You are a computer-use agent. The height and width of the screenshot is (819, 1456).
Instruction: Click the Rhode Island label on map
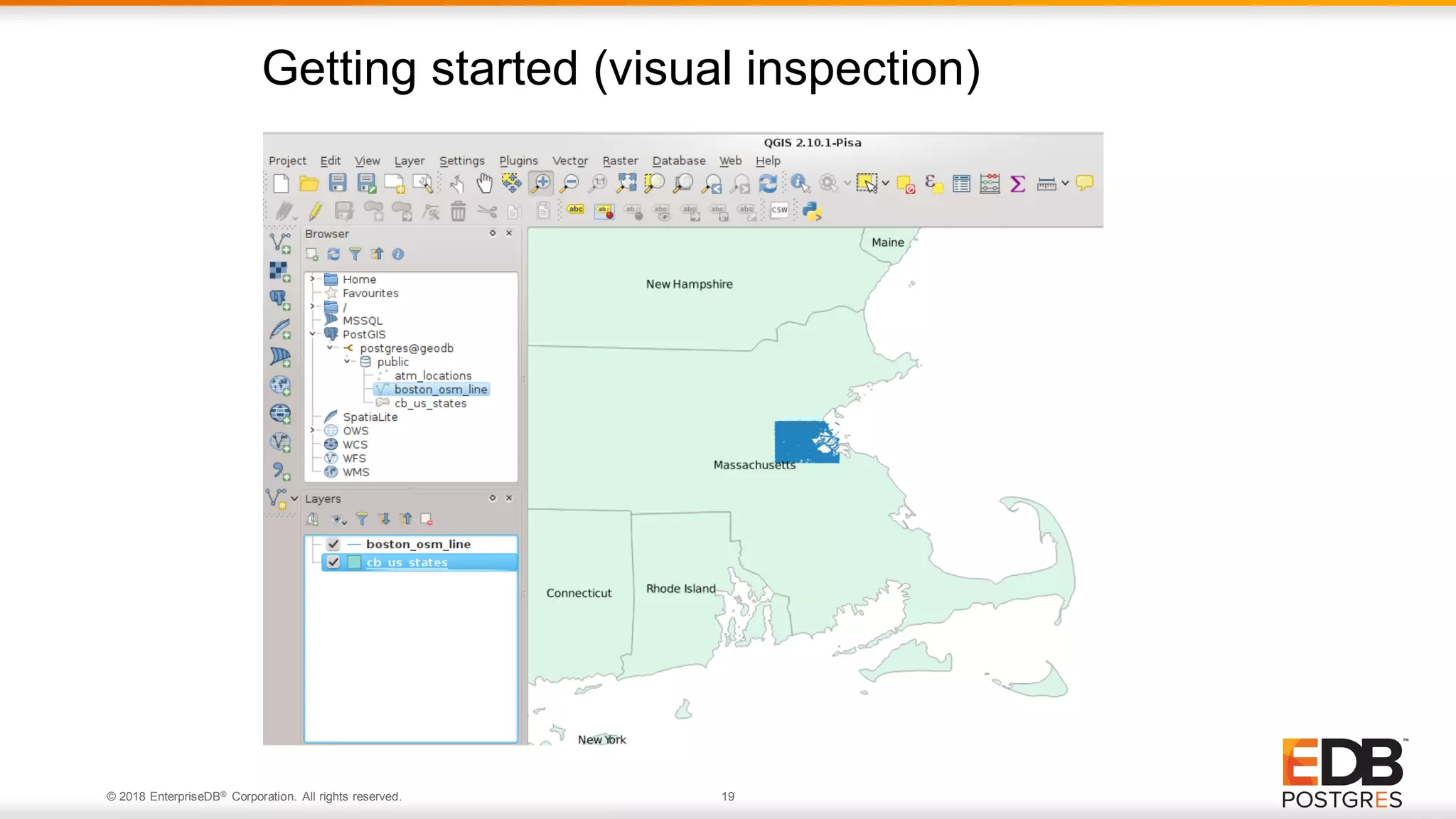(680, 589)
